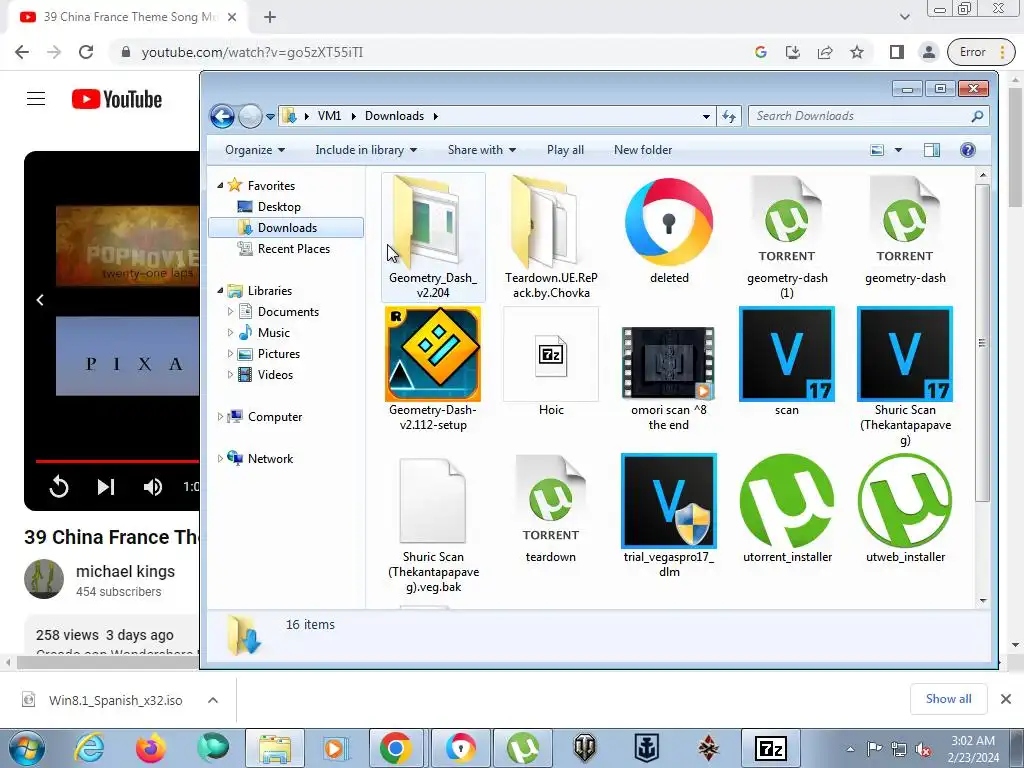Reload the Chrome page
The height and width of the screenshot is (768, 1024).
[x=86, y=52]
